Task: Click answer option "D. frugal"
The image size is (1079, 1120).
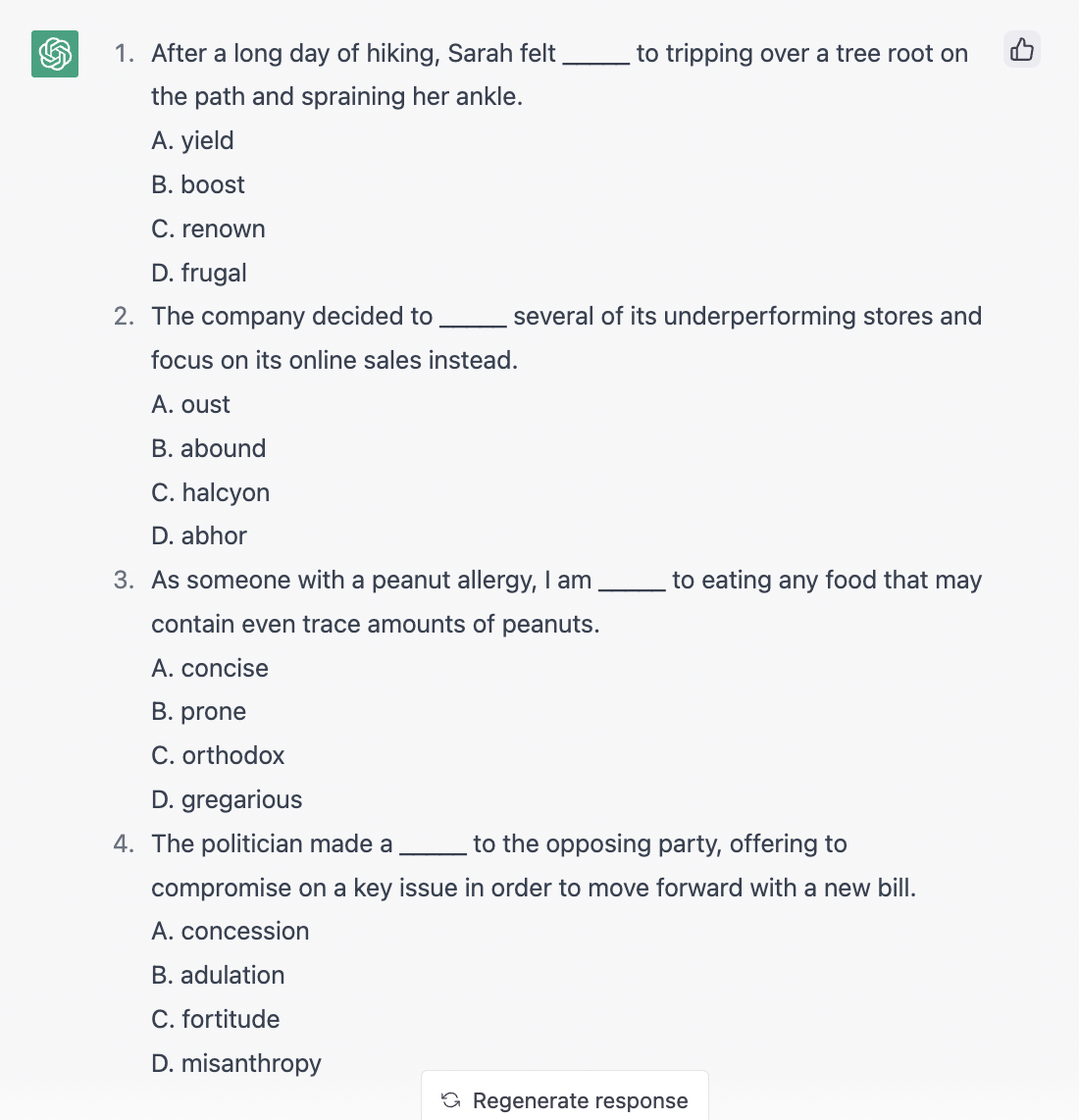Action: tap(199, 273)
